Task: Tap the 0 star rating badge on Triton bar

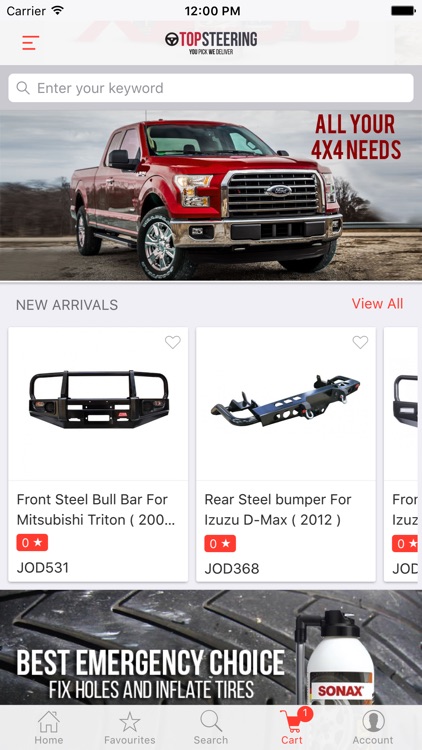Action: coord(32,543)
